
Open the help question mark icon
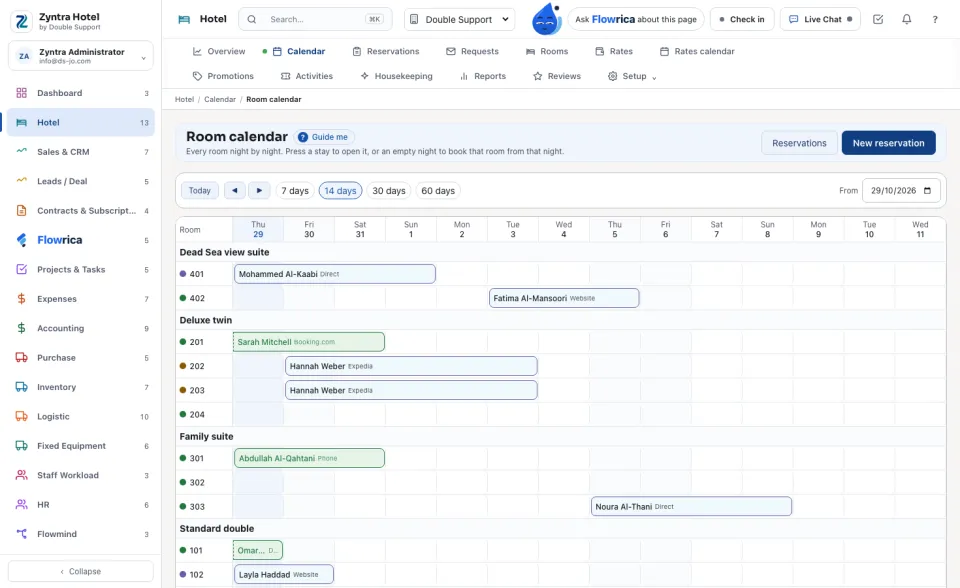coord(935,20)
